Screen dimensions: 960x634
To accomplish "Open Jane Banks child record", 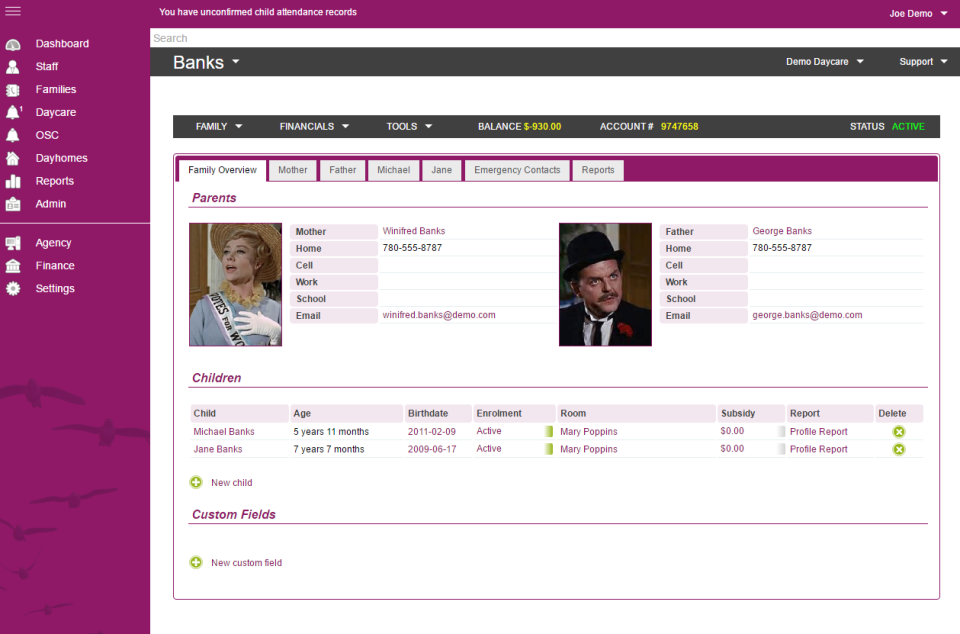I will [x=218, y=449].
